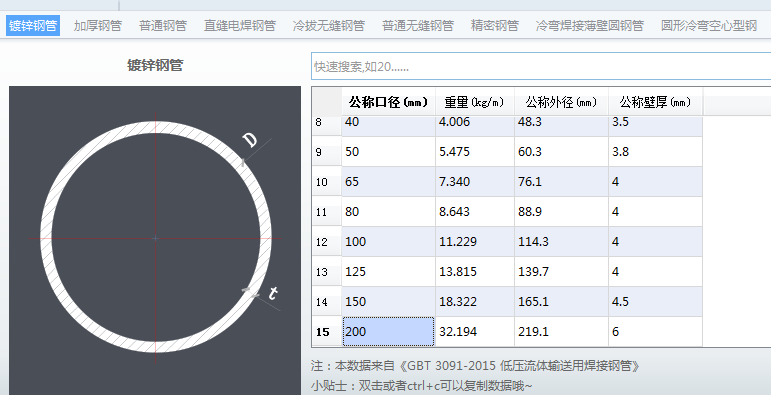
Task: Select the nominal diameter cell 150
Action: [388, 302]
